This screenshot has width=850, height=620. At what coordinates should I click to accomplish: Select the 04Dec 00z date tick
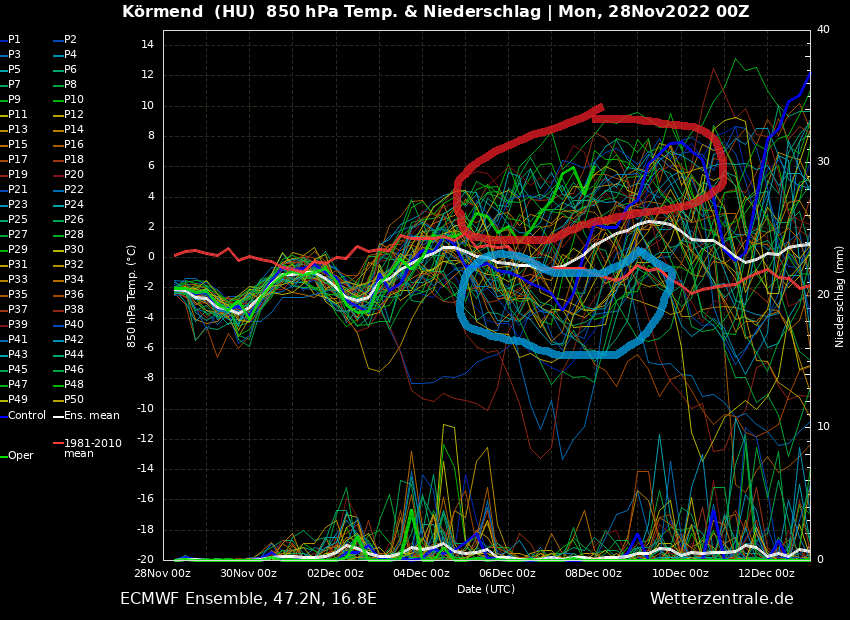(421, 573)
